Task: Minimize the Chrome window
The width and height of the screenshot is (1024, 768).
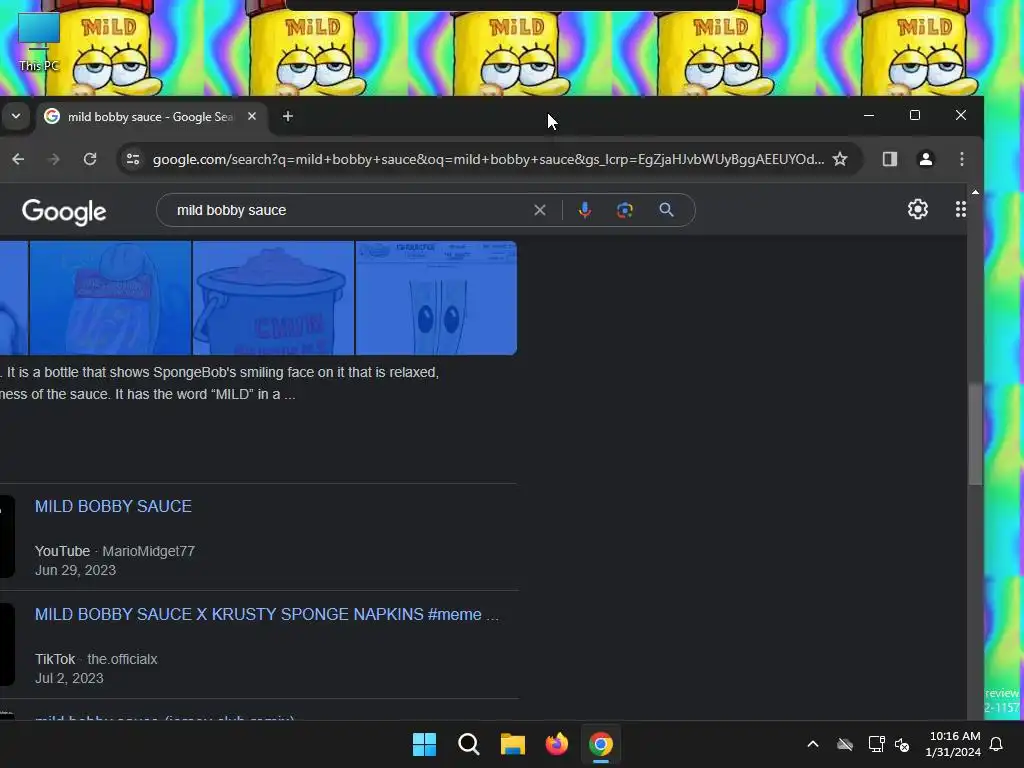Action: tap(869, 116)
